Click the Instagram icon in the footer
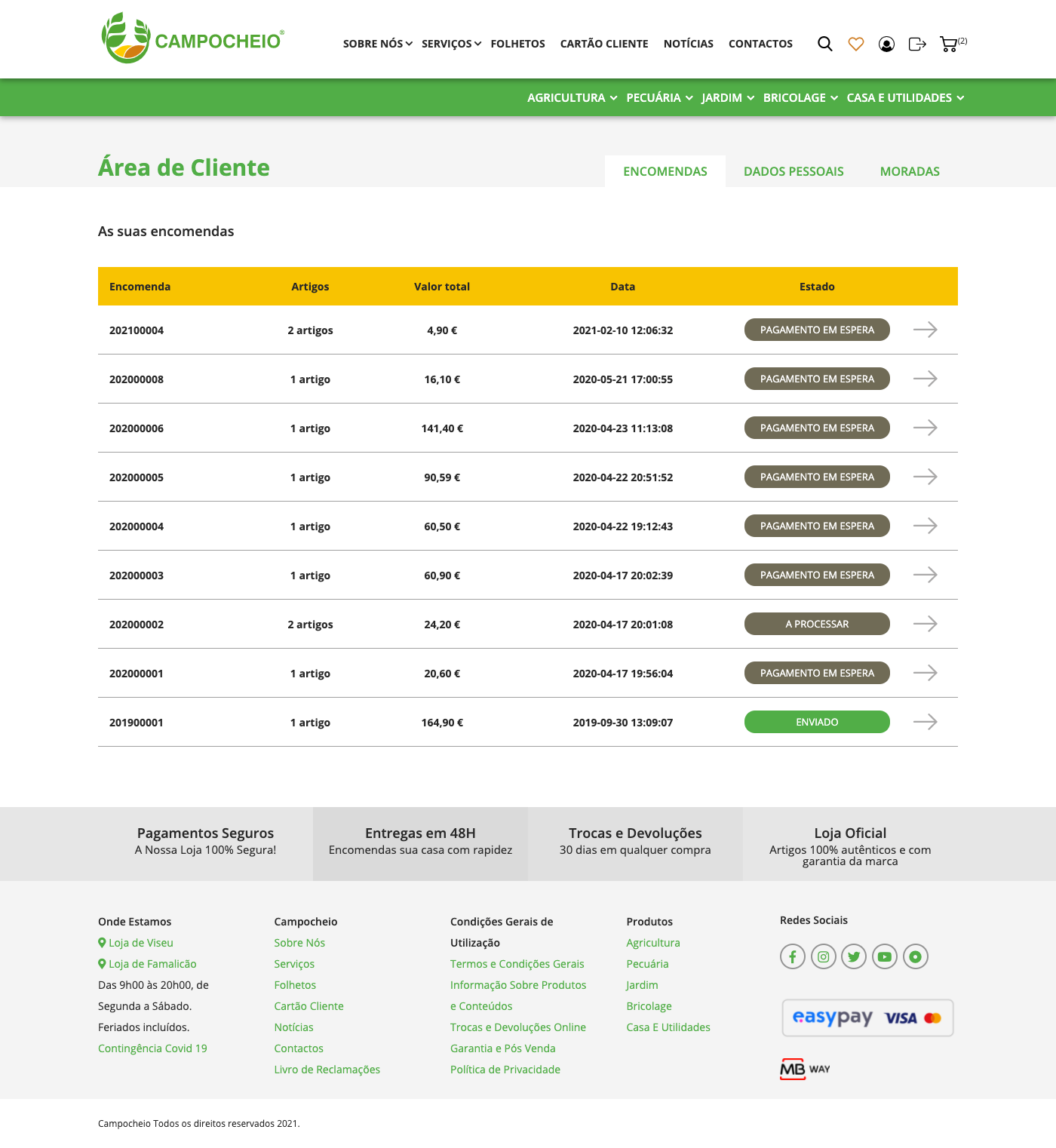 coord(823,956)
